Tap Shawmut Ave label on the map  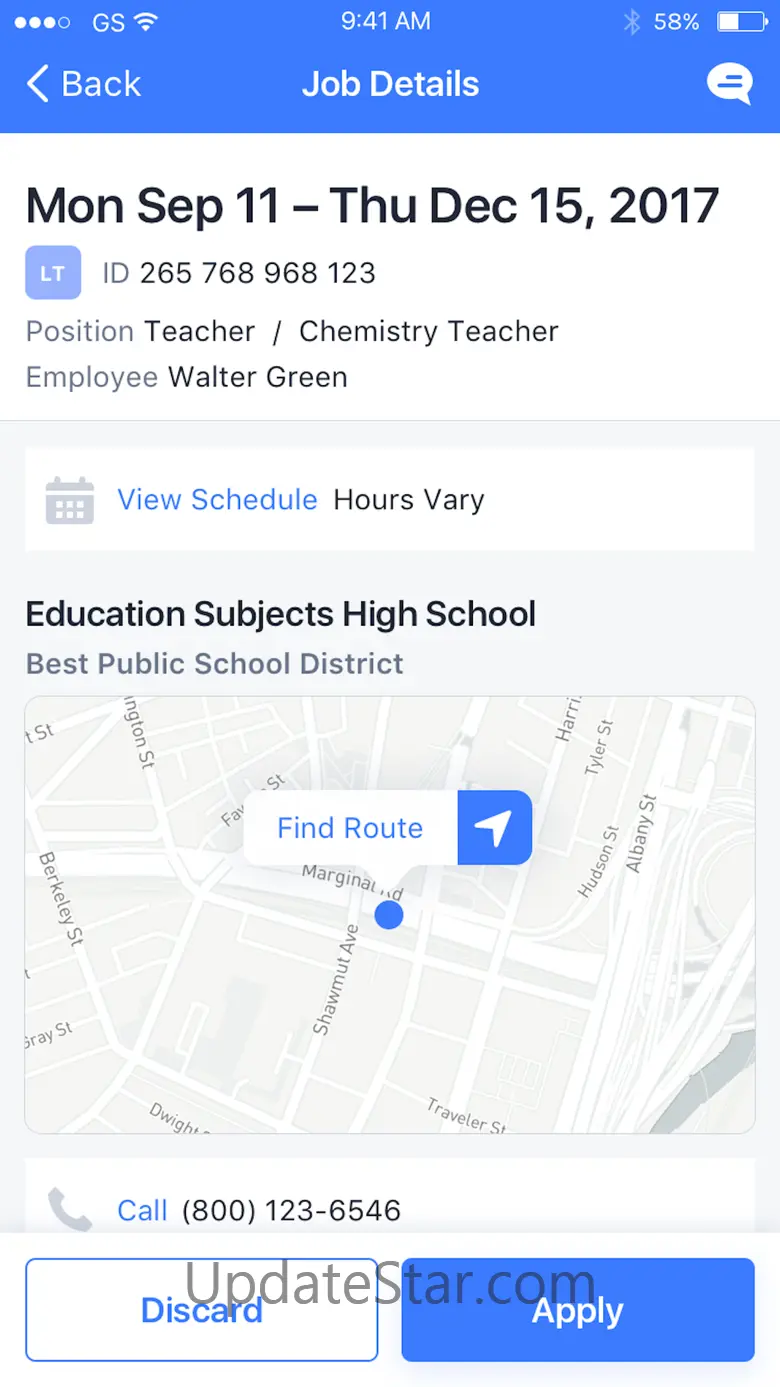click(x=335, y=981)
